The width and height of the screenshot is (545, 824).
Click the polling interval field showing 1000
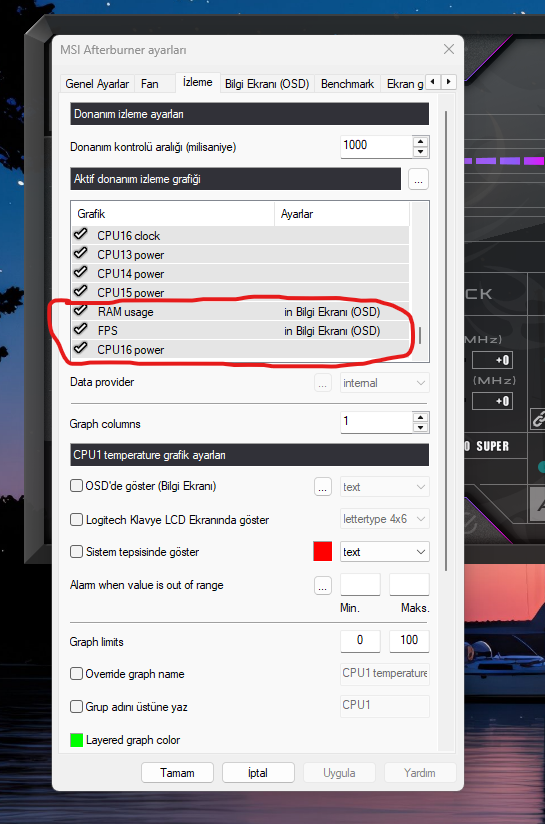pos(376,146)
